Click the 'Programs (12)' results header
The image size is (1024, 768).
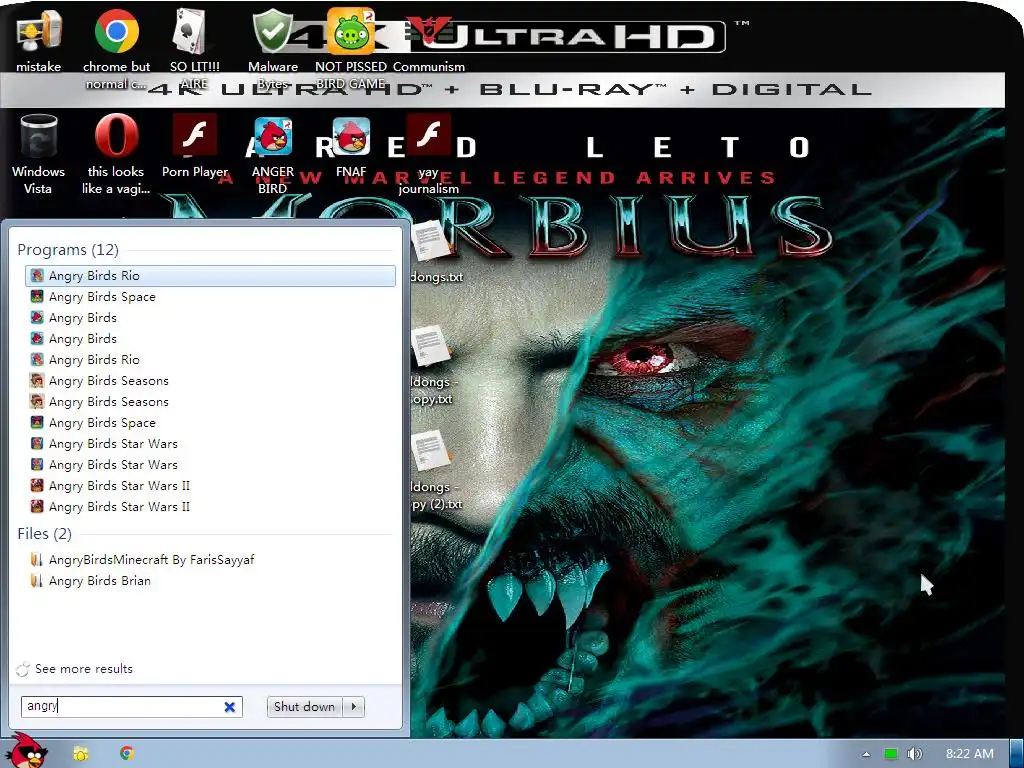pos(68,249)
